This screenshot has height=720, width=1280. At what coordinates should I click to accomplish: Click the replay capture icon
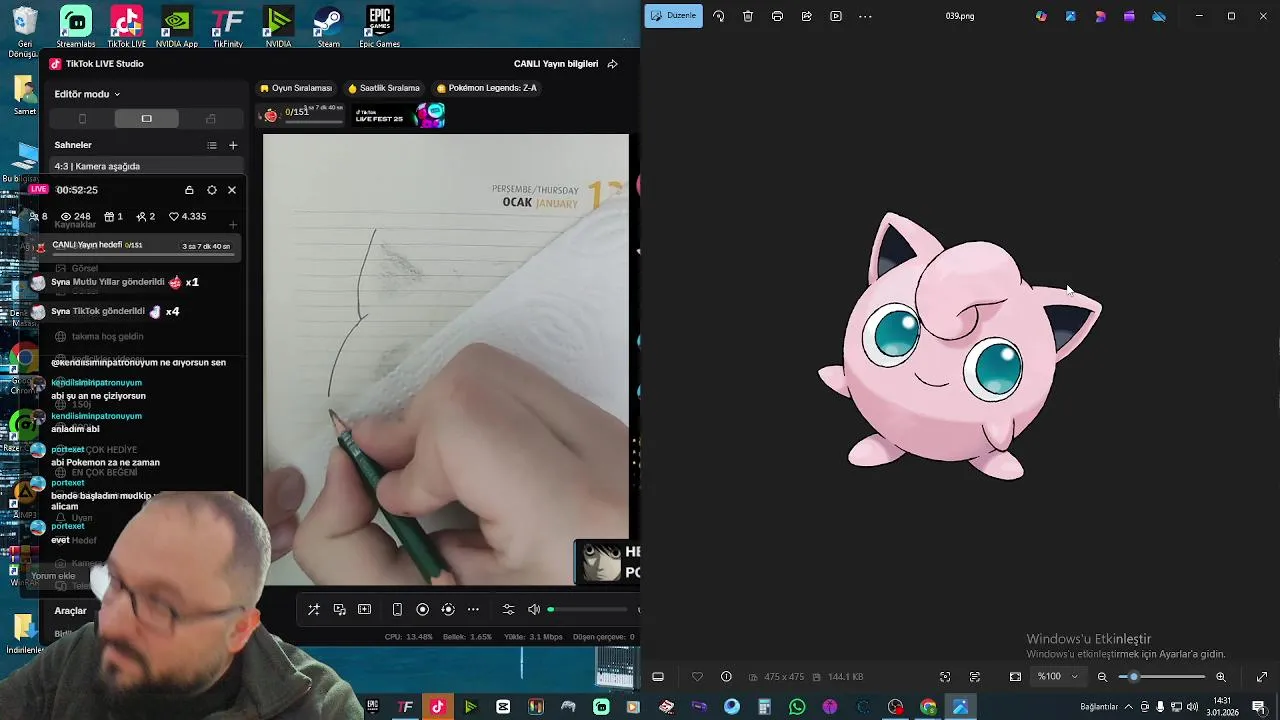(x=448, y=609)
